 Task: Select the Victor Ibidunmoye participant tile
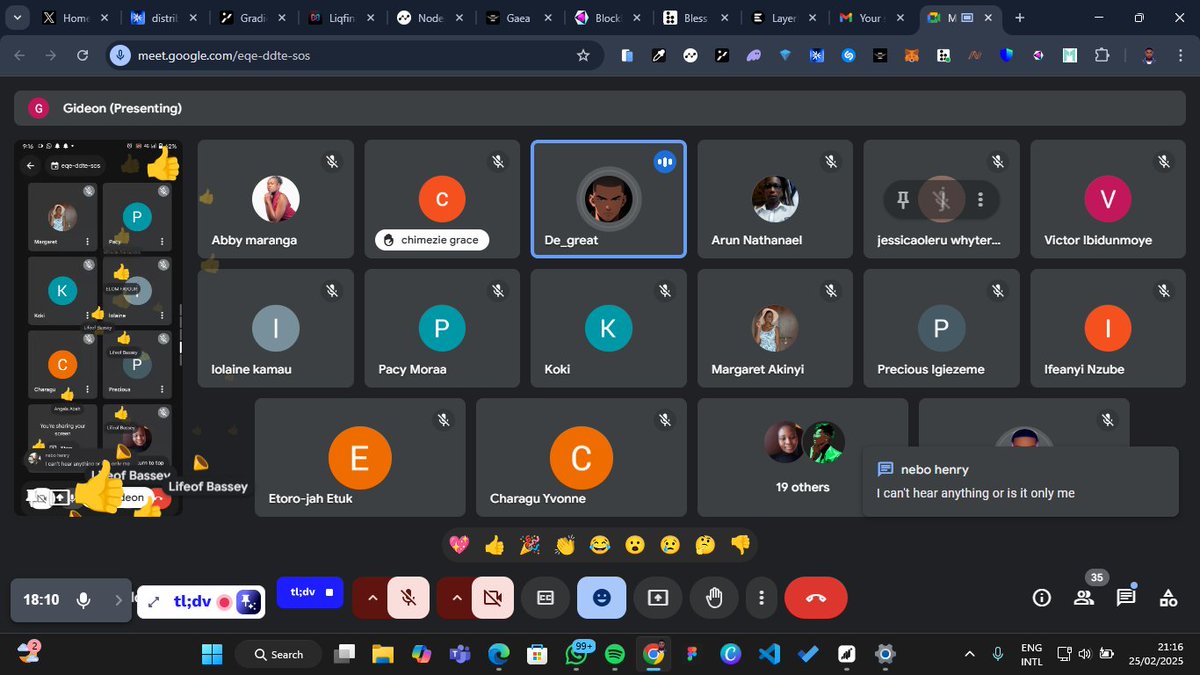[1108, 199]
